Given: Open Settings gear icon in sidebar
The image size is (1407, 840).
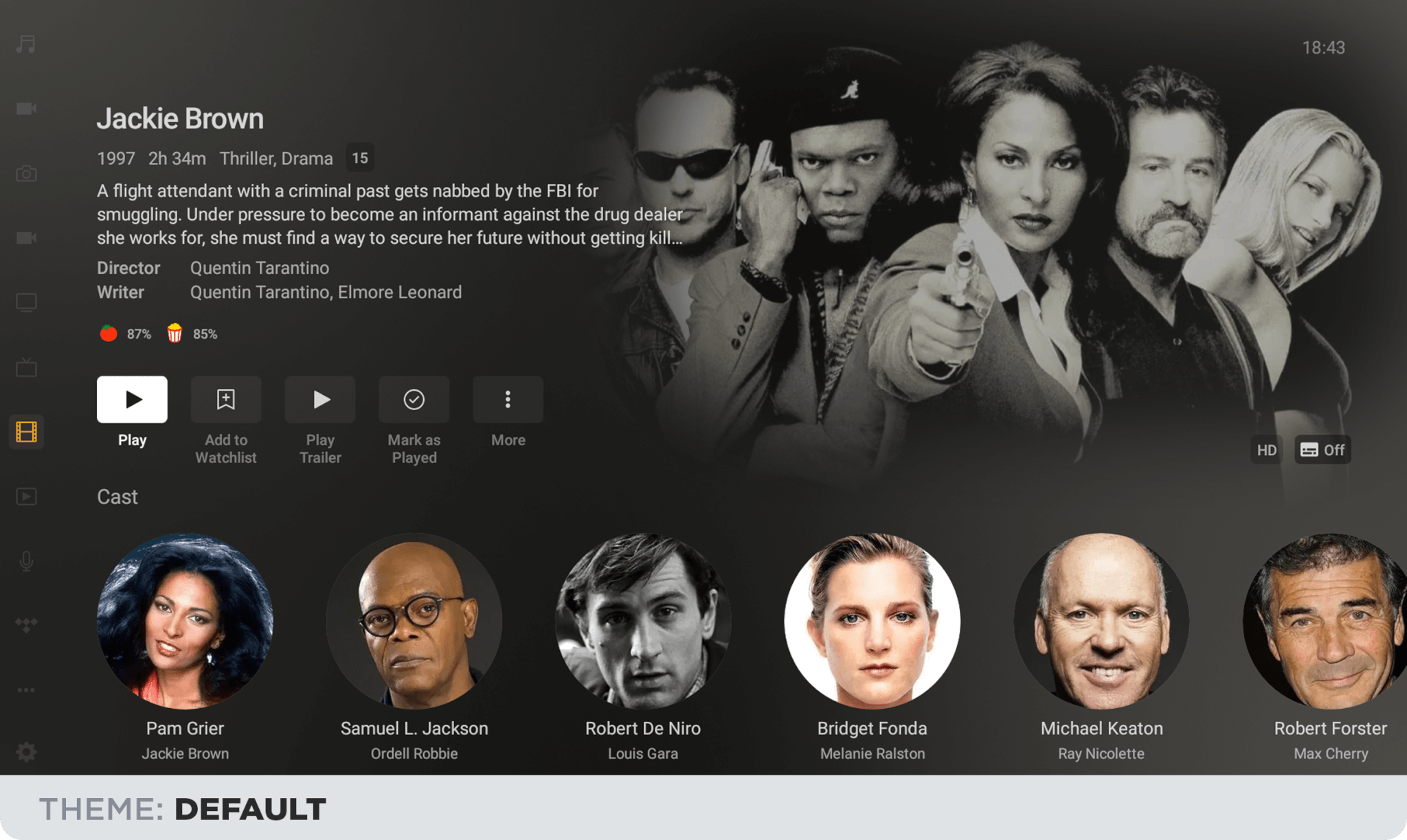Looking at the screenshot, I should [x=26, y=752].
